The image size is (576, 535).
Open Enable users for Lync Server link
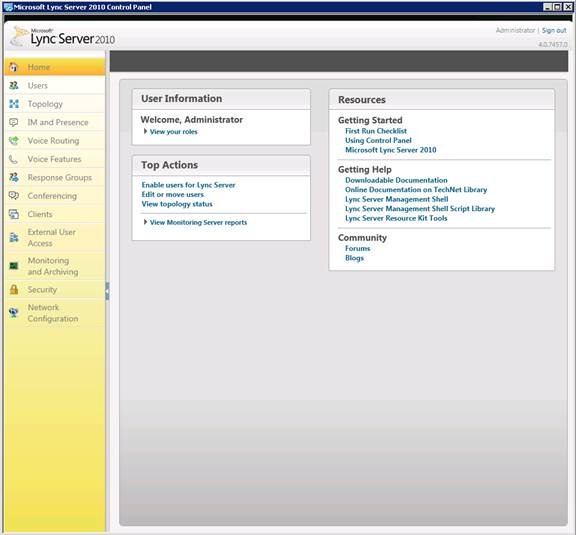pos(188,185)
